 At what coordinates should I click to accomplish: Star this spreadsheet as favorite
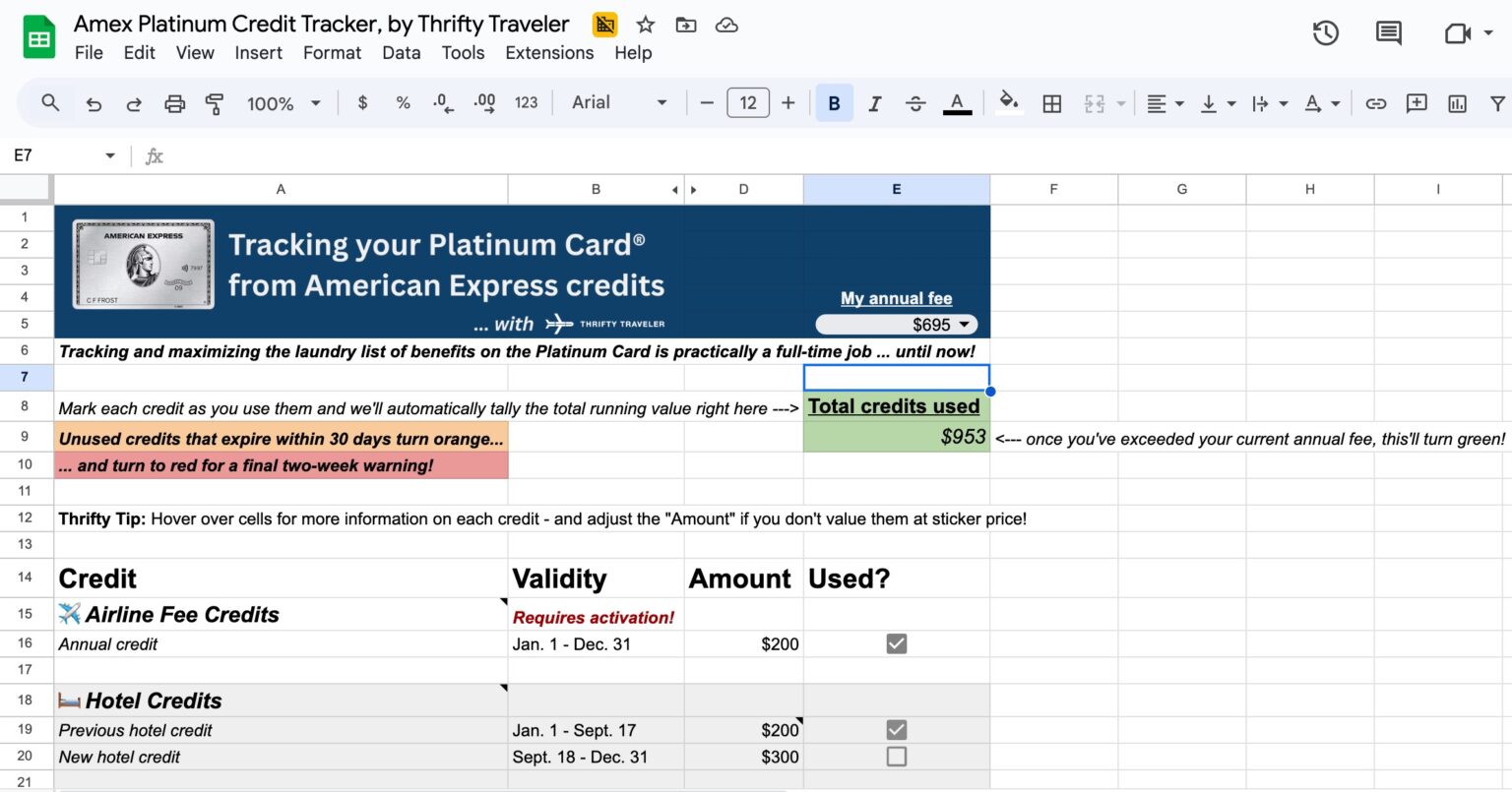(x=645, y=25)
